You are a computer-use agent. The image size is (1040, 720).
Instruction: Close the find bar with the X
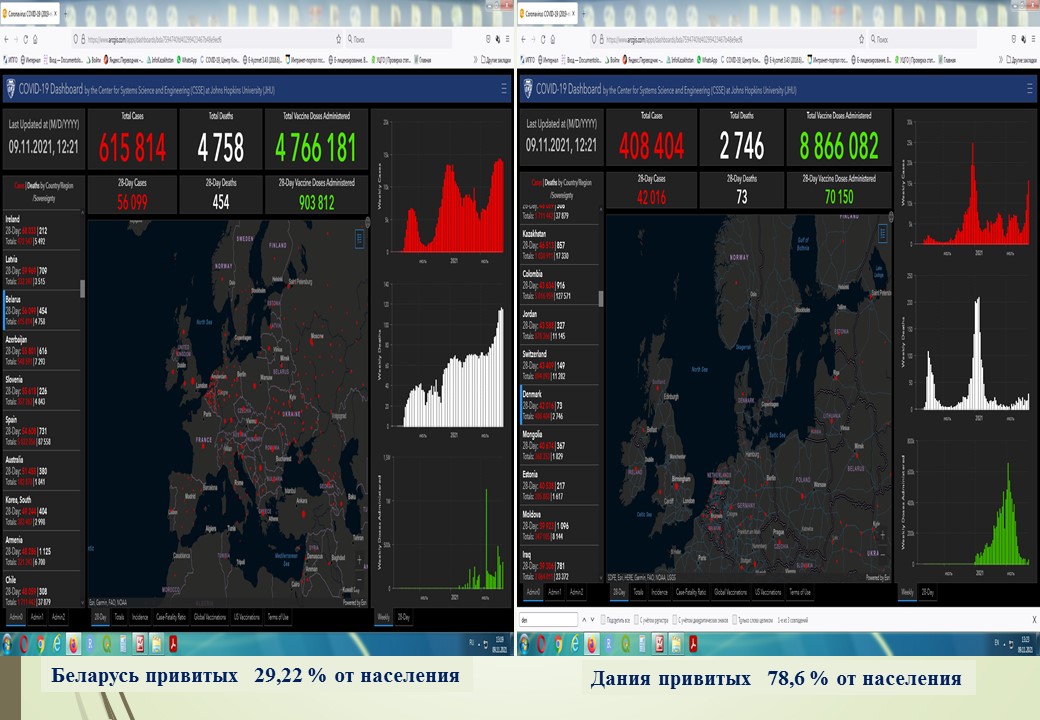click(x=1033, y=620)
